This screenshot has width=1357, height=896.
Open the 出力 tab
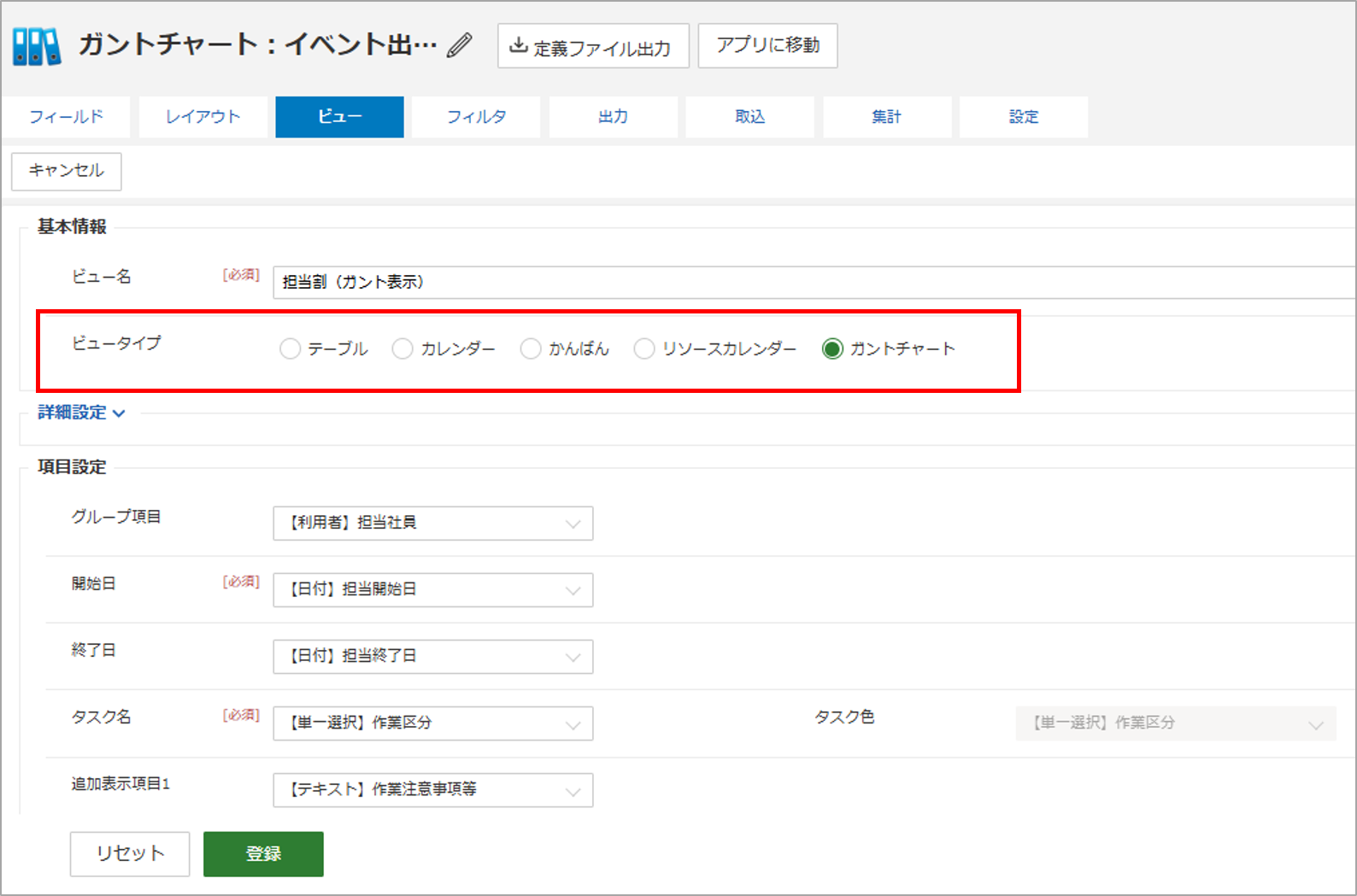614,117
